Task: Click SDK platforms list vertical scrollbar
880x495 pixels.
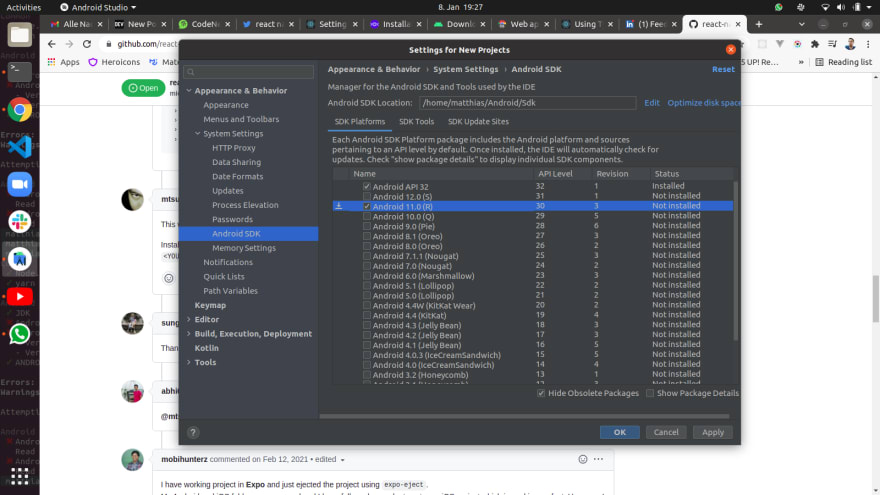Action: tap(735, 260)
